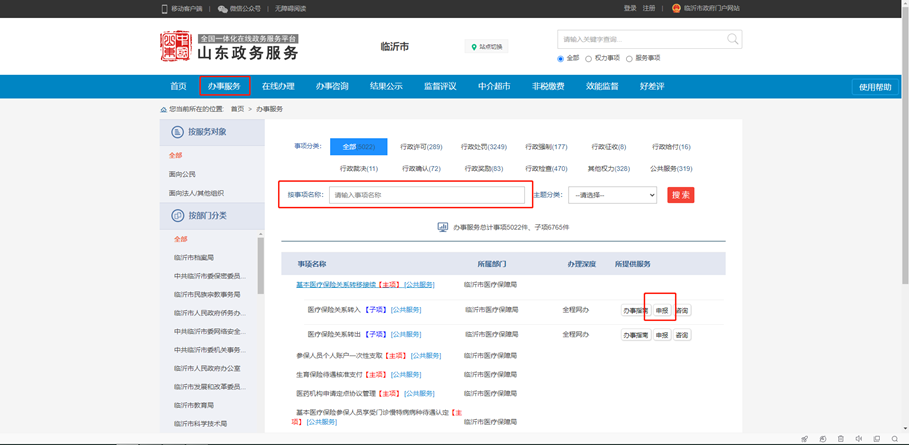
Task: Open the 办事服务 navigation menu item
Action: [x=224, y=86]
